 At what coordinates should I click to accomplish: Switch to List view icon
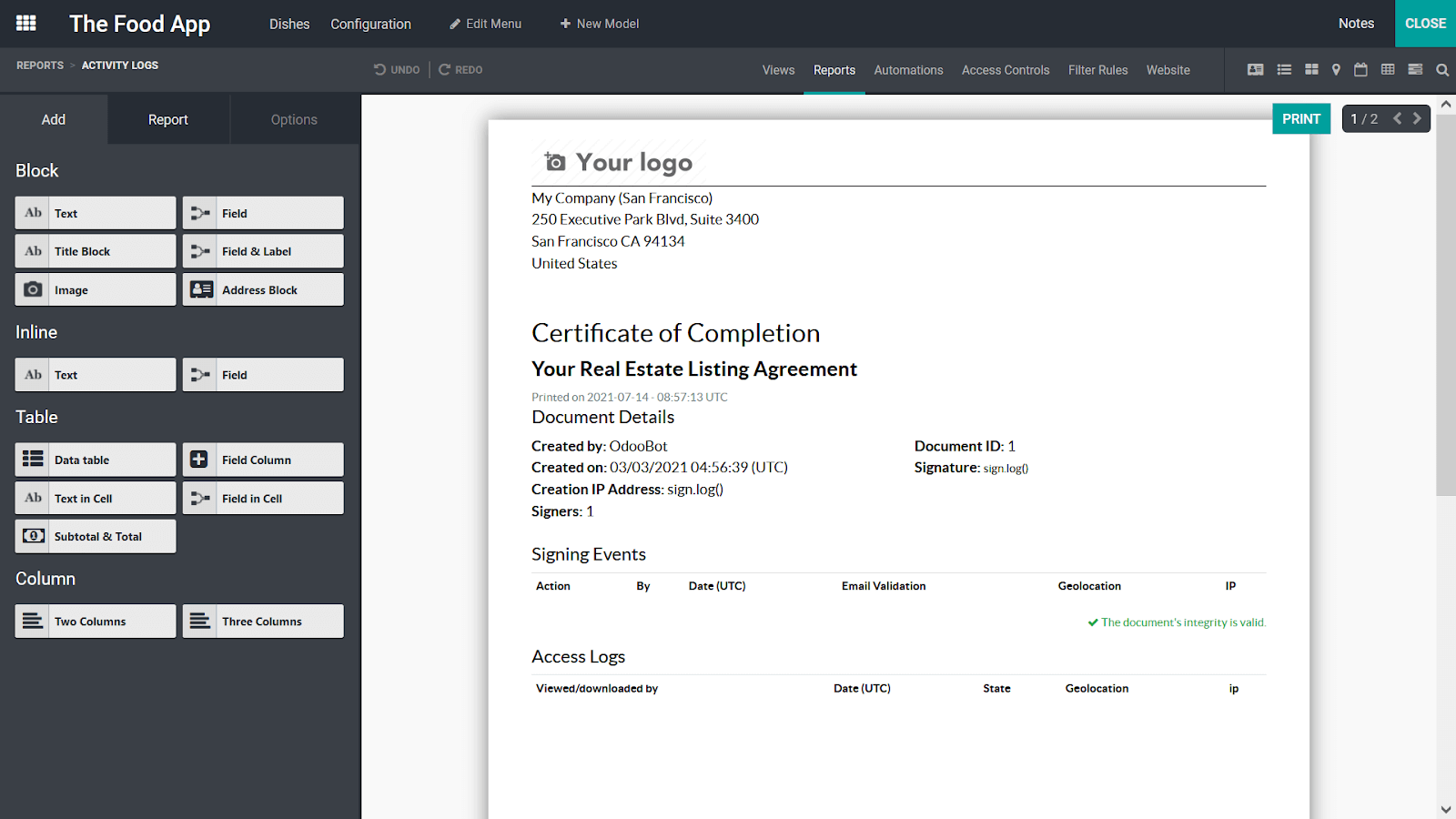(1284, 70)
